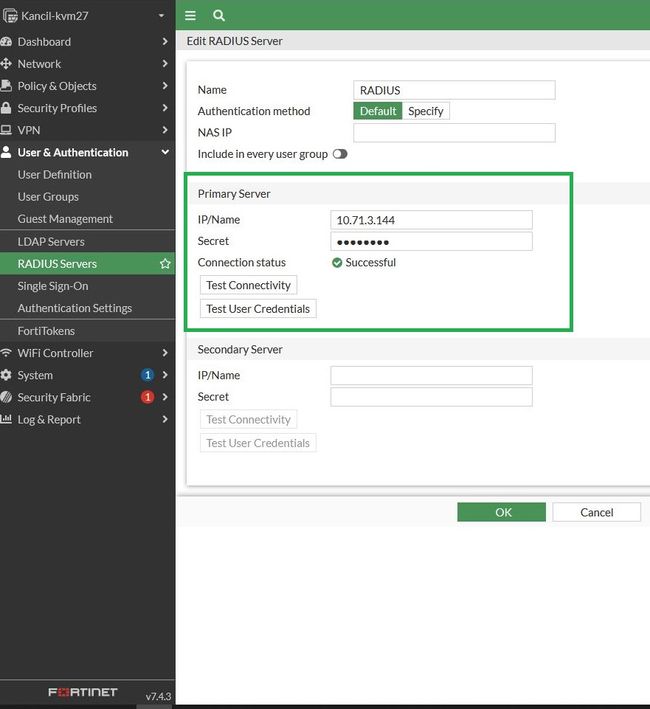
Task: Click the Network sidebar icon
Action: pos(7,64)
